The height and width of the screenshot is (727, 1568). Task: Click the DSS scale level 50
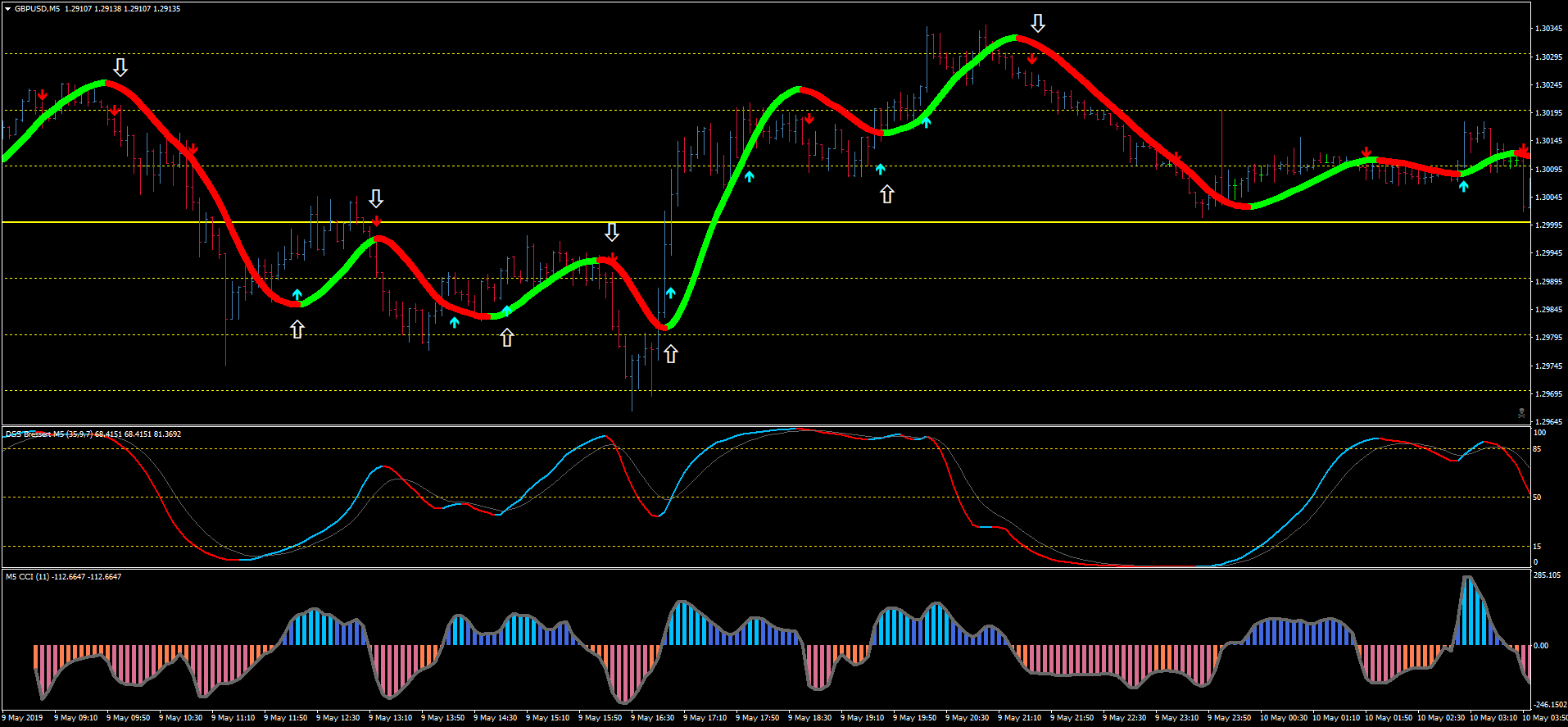1537,498
